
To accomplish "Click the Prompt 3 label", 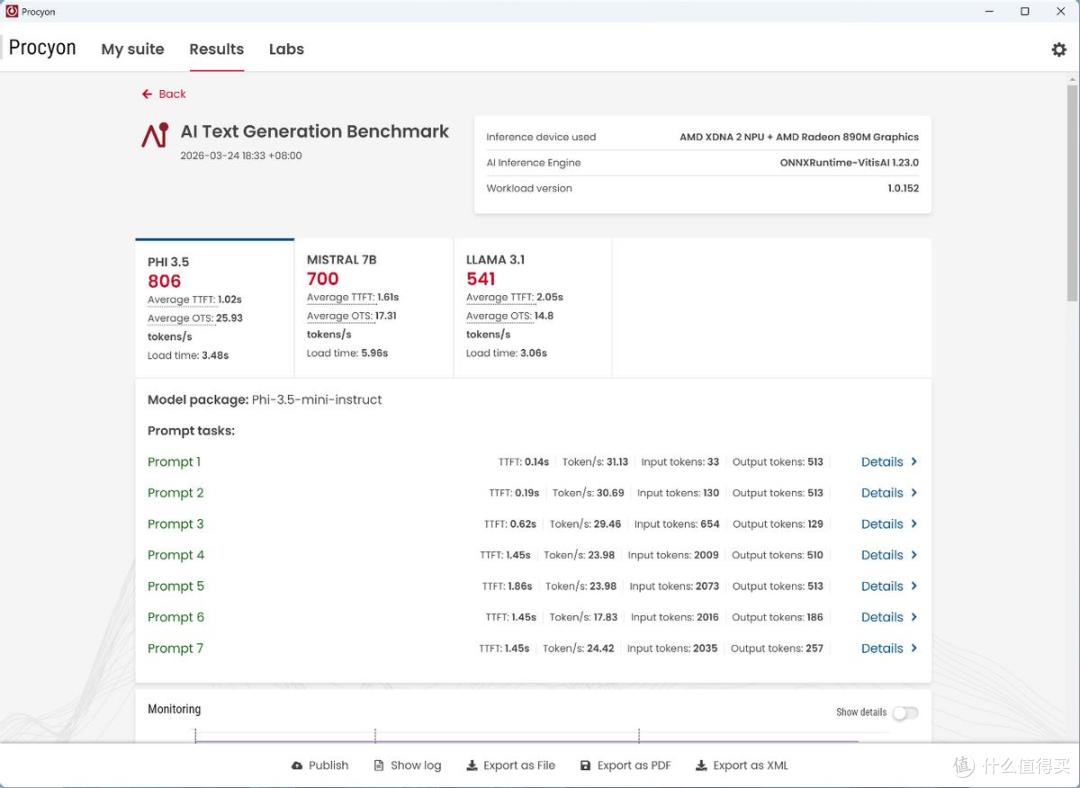I will [x=176, y=523].
